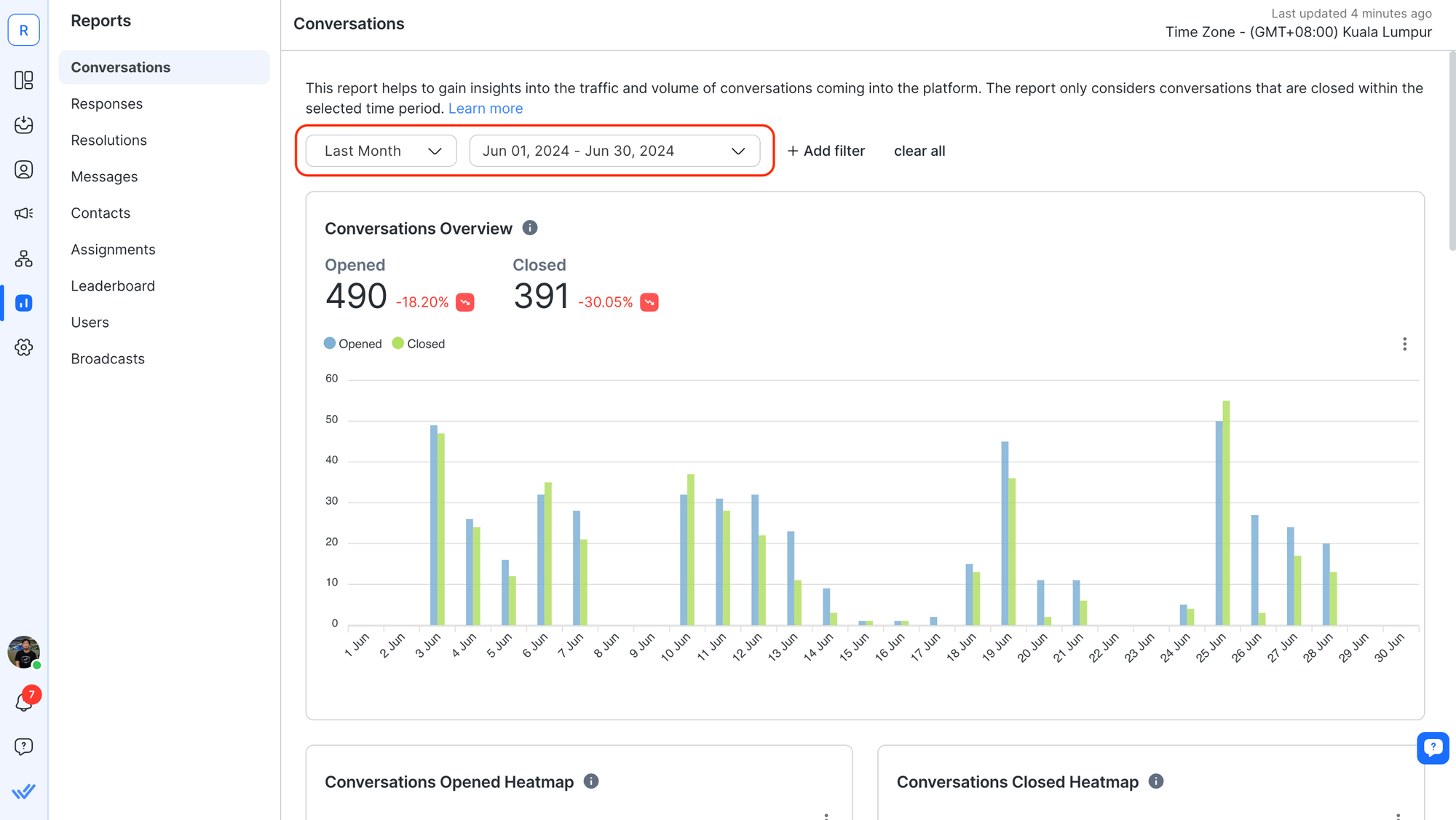
Task: Open the notifications bell with badge 7
Action: click(24, 702)
